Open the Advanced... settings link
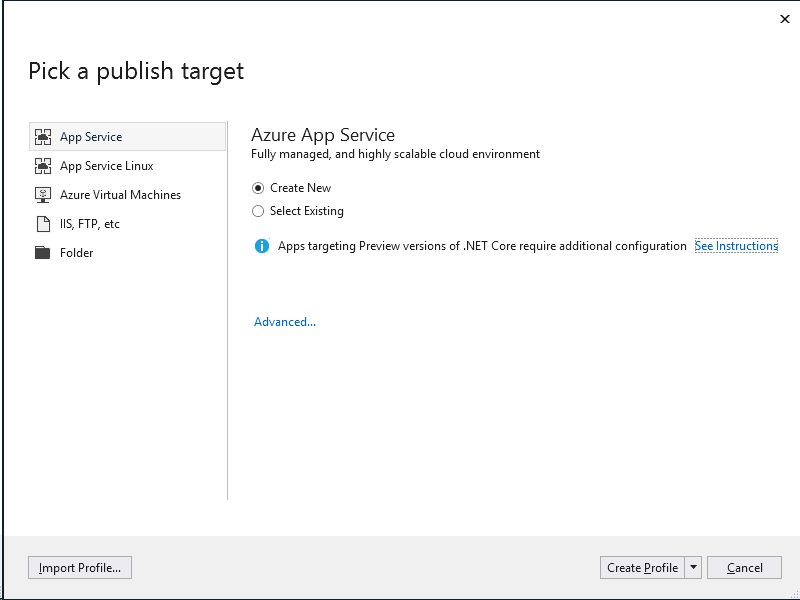800x600 pixels. (x=285, y=322)
